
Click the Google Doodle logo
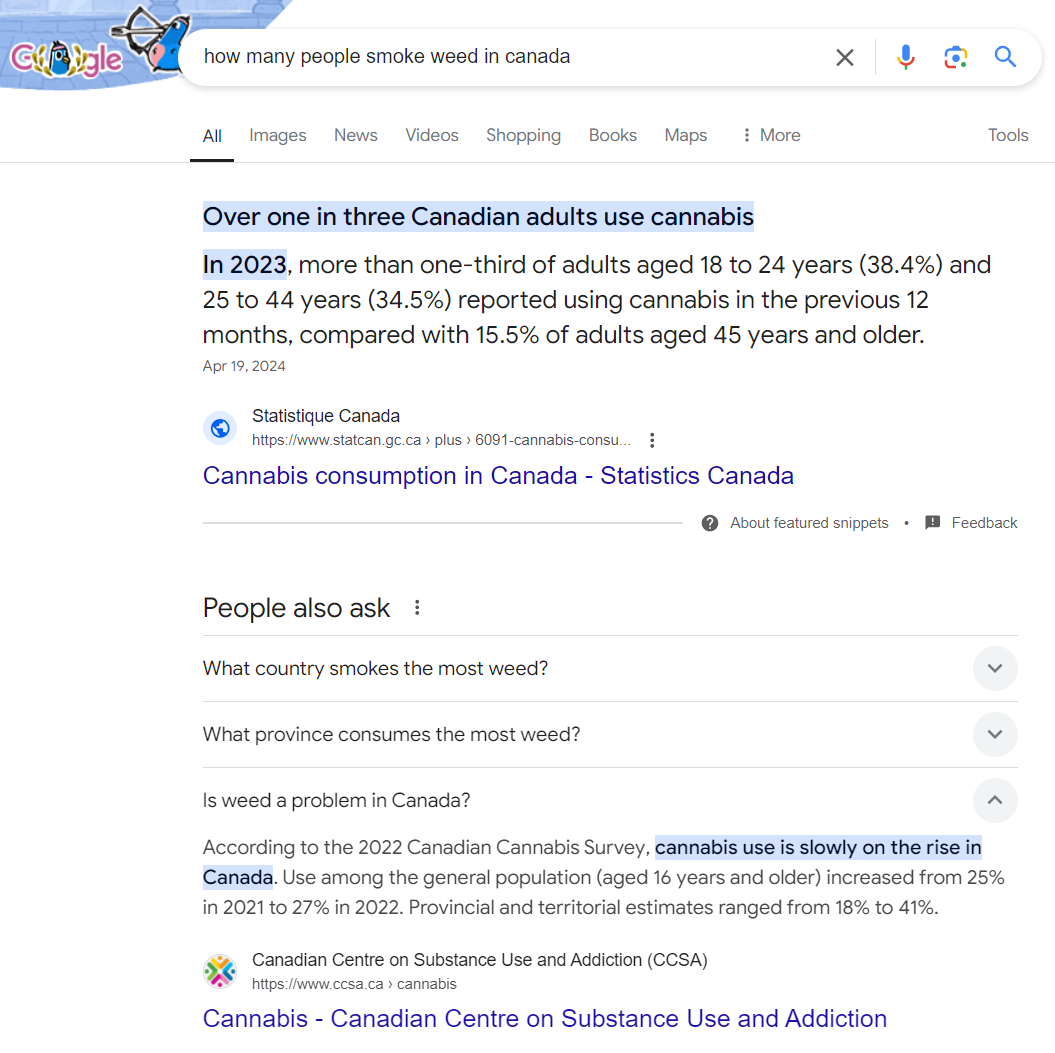coord(94,47)
